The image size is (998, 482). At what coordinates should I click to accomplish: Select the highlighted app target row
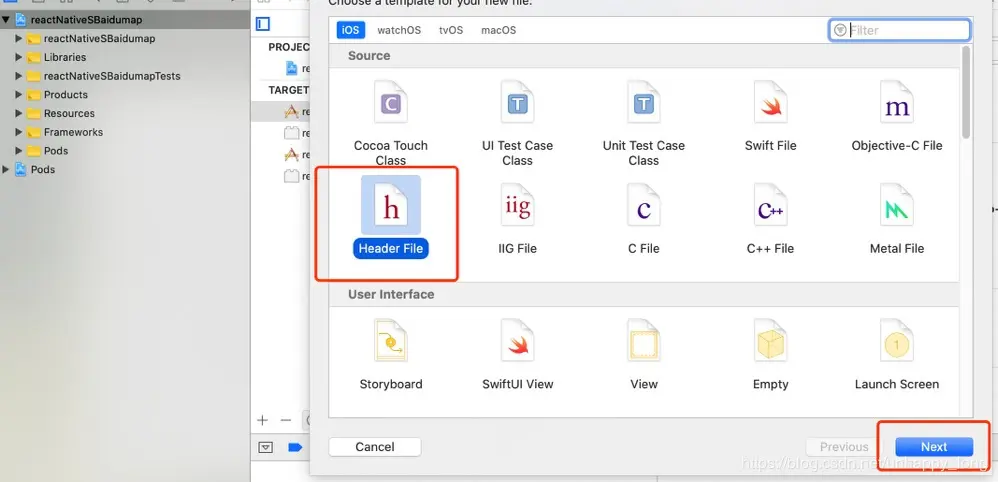(280, 111)
